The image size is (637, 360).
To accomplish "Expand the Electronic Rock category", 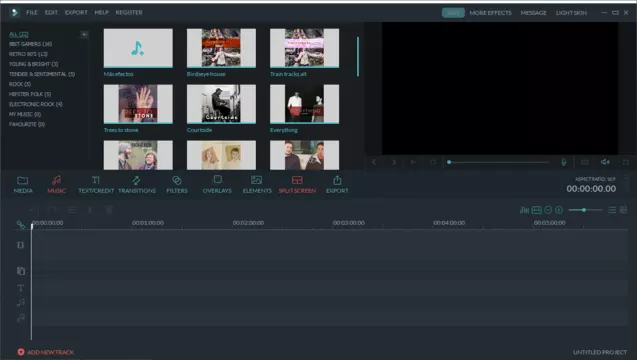I will (36, 104).
